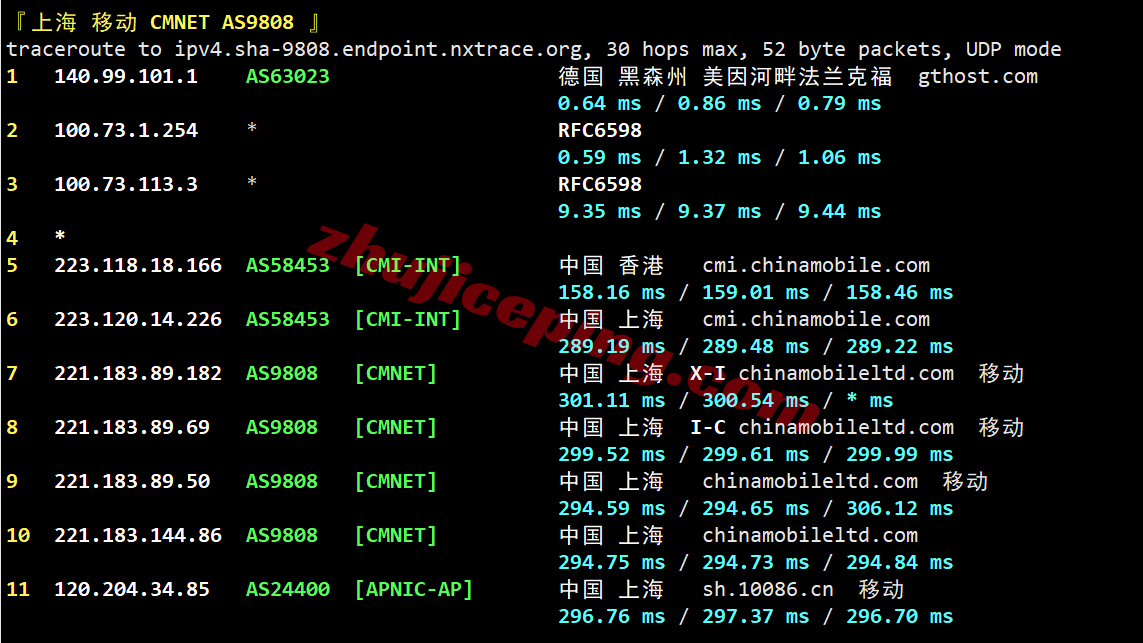Screen dimensions: 1143x643
Task: Click AS58453 in hop 6 row
Action: (x=288, y=319)
